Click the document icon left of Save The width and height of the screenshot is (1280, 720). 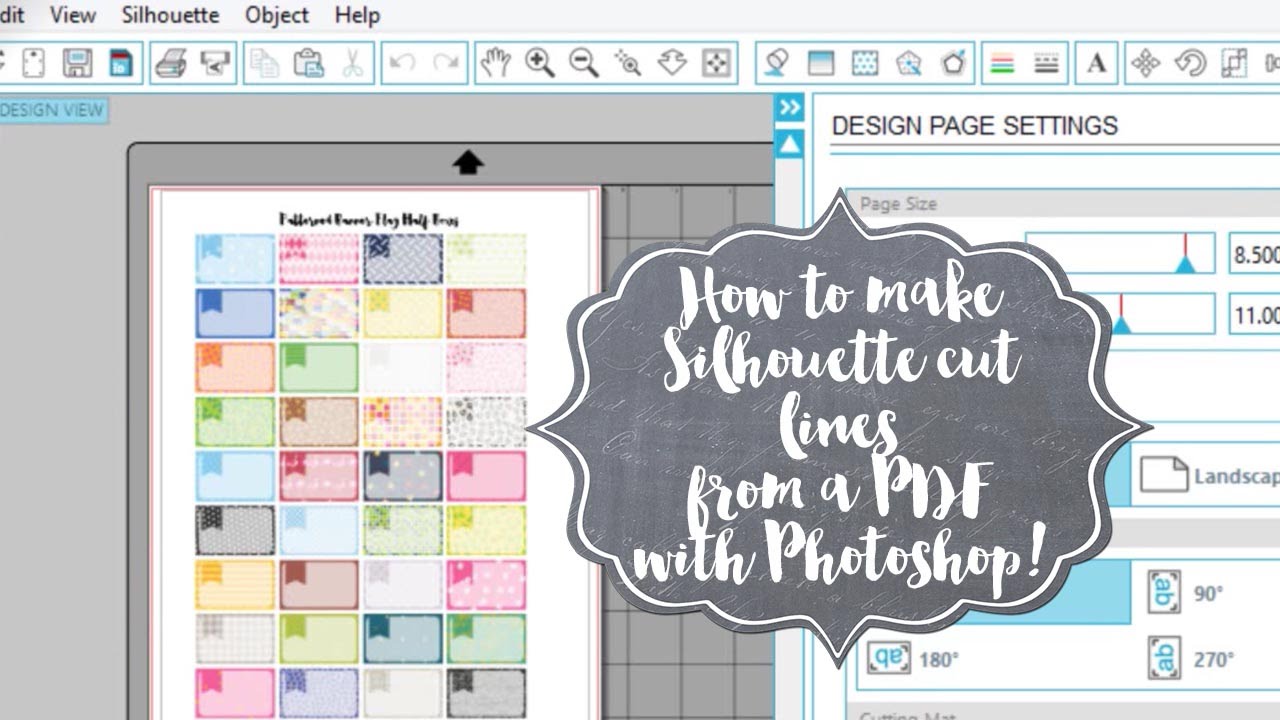tap(33, 63)
